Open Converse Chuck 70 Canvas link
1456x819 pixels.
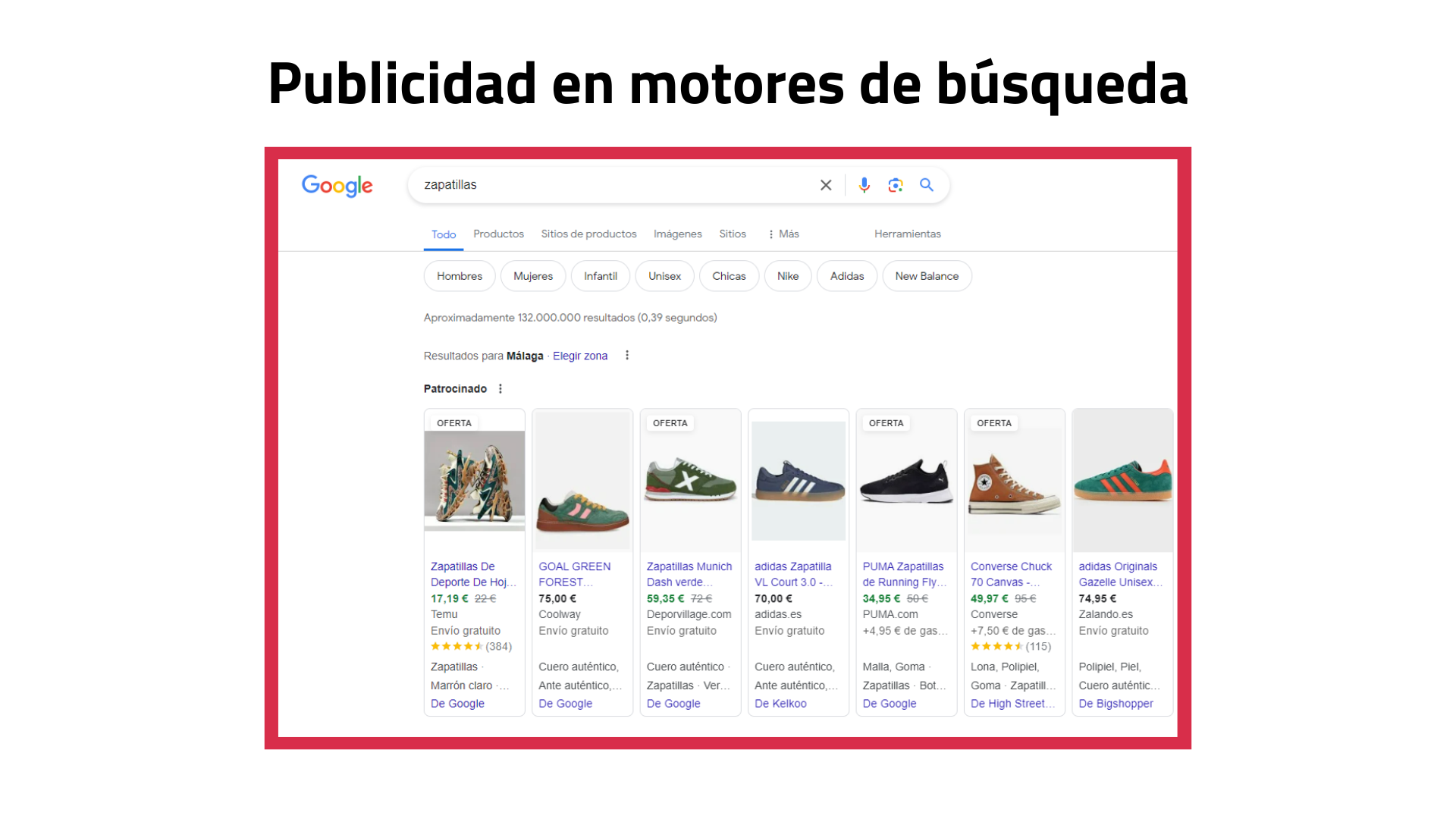click(1012, 574)
